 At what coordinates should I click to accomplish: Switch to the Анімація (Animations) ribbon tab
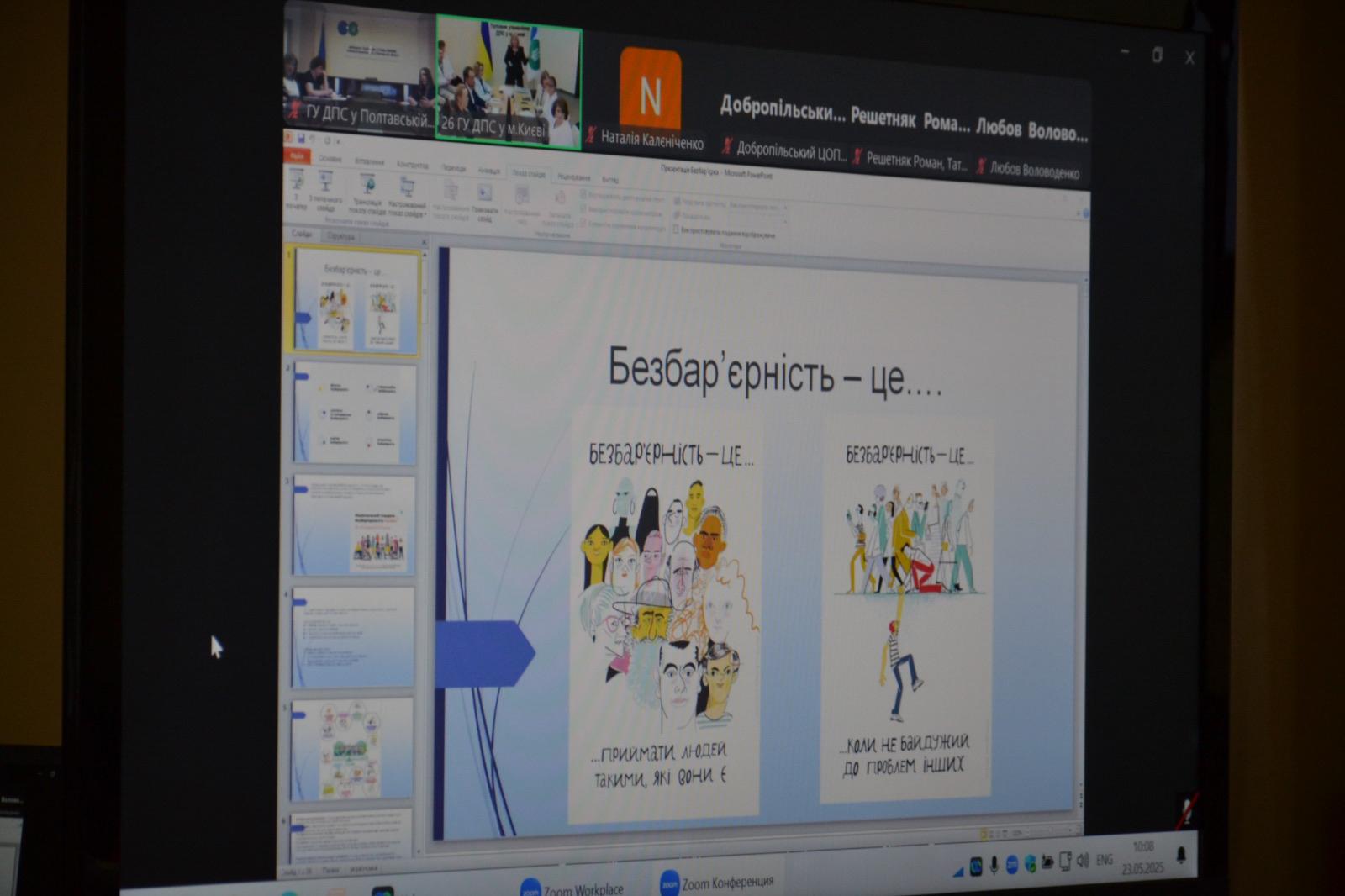pos(489,171)
